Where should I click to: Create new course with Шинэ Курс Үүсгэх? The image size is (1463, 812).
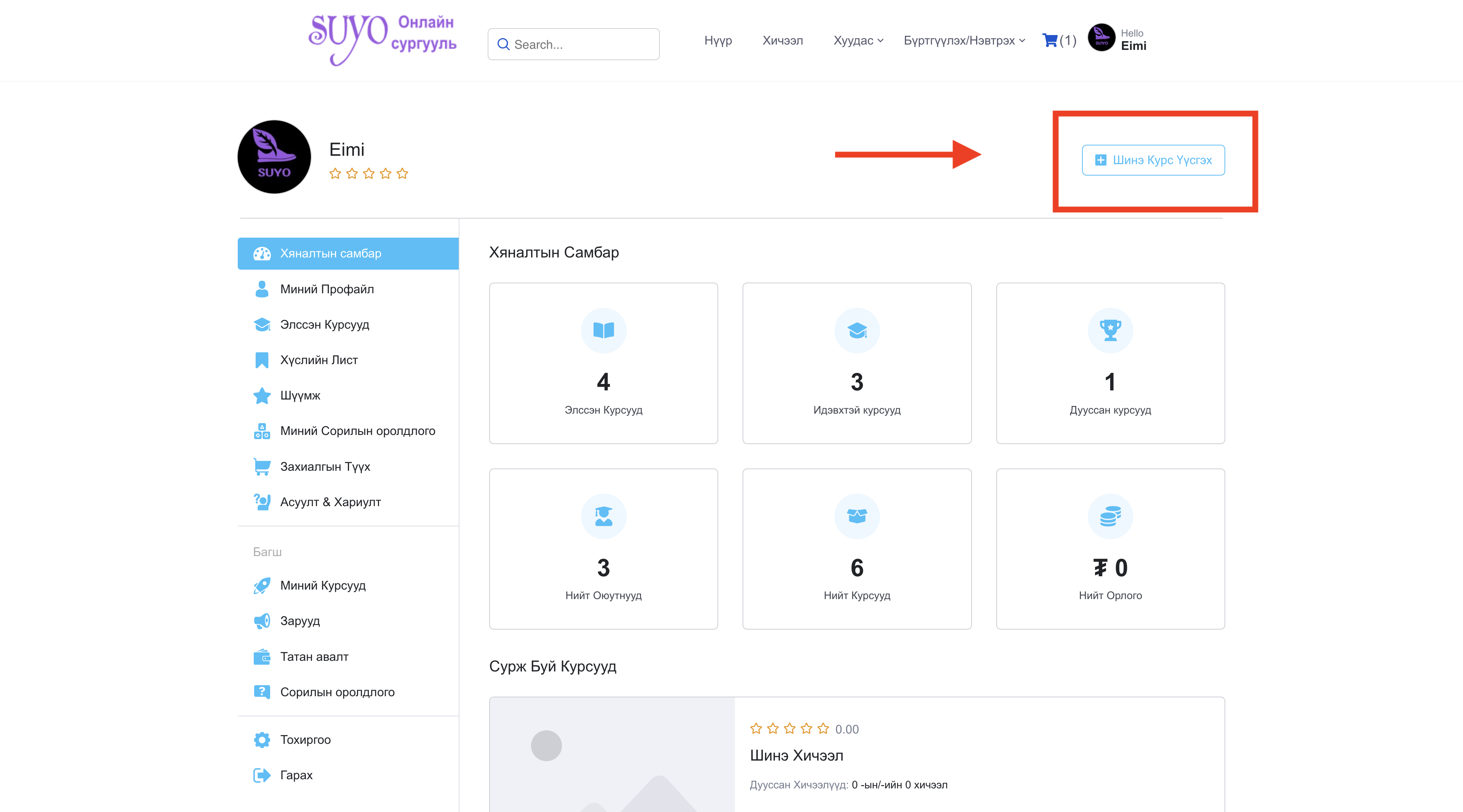click(x=1153, y=160)
